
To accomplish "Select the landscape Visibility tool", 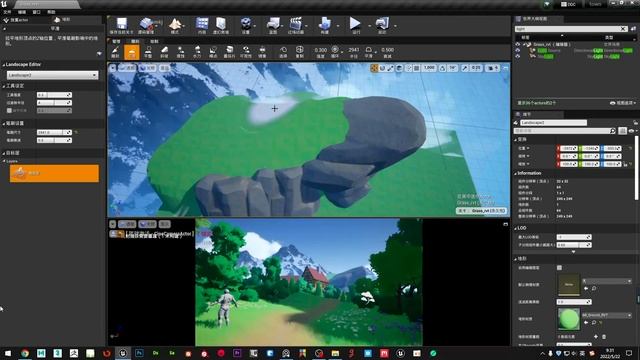I will point(246,52).
